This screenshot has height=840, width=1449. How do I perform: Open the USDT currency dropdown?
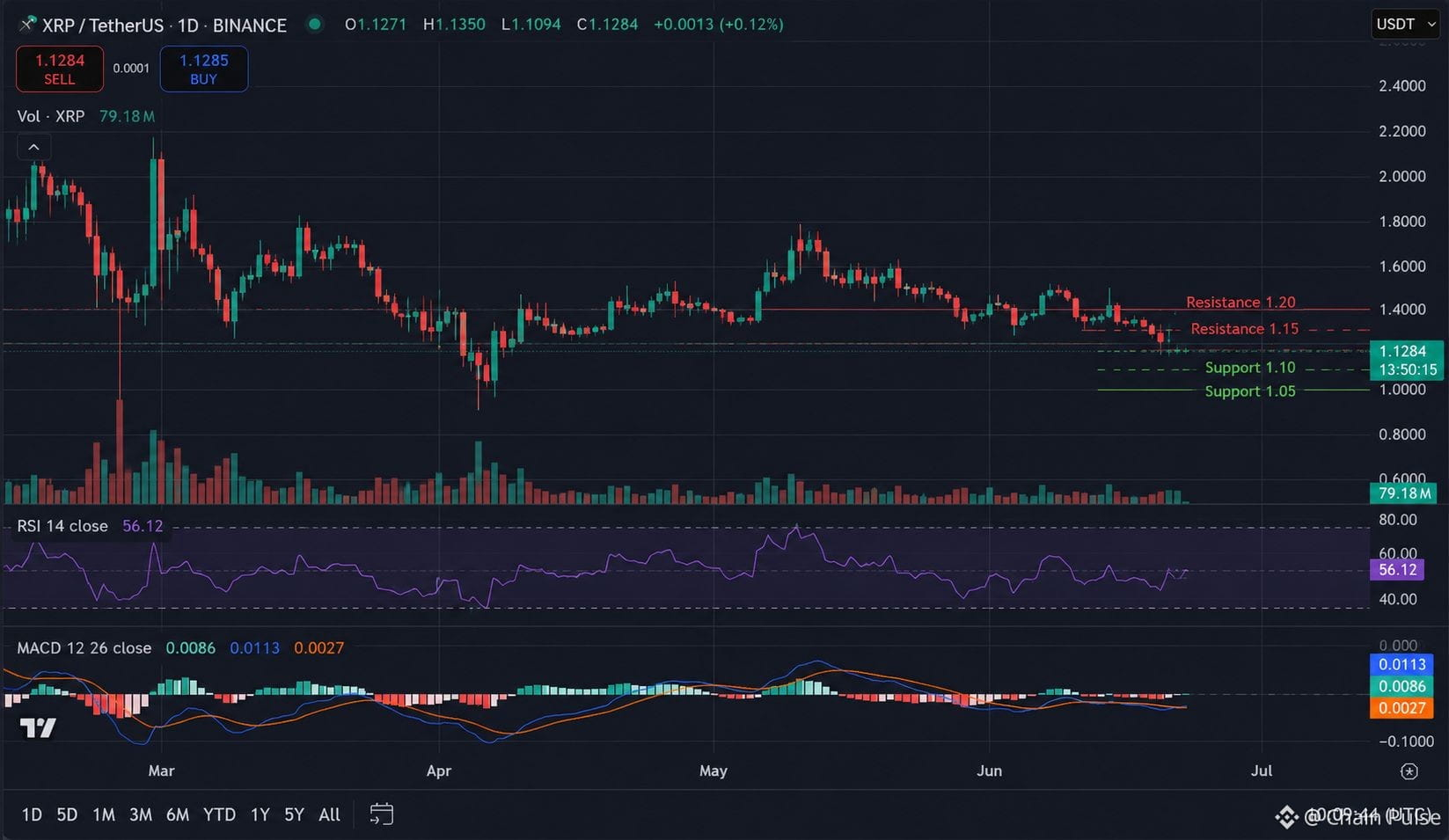(x=1405, y=24)
